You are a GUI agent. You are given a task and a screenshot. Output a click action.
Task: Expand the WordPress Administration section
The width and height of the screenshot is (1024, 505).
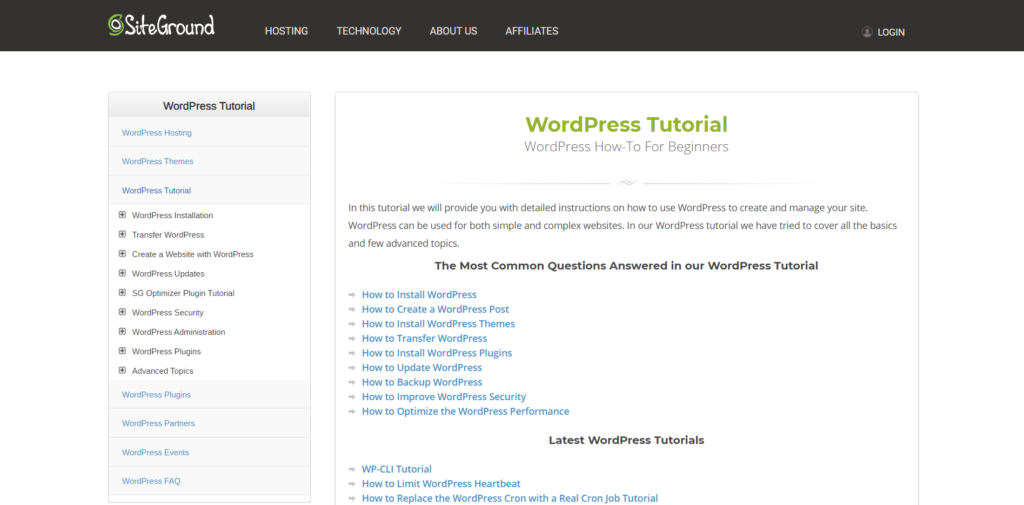coord(122,331)
